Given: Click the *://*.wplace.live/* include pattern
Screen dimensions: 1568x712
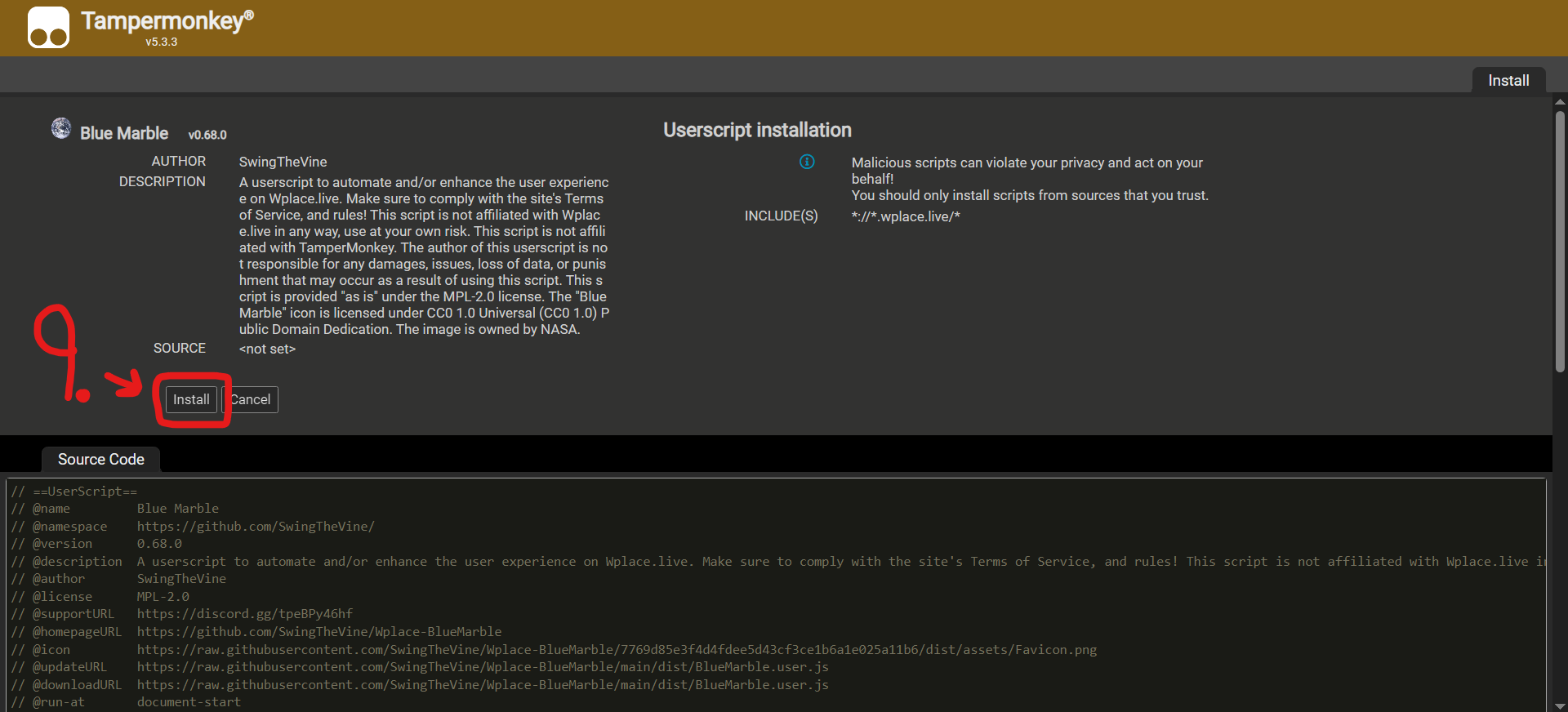Looking at the screenshot, I should 906,216.
